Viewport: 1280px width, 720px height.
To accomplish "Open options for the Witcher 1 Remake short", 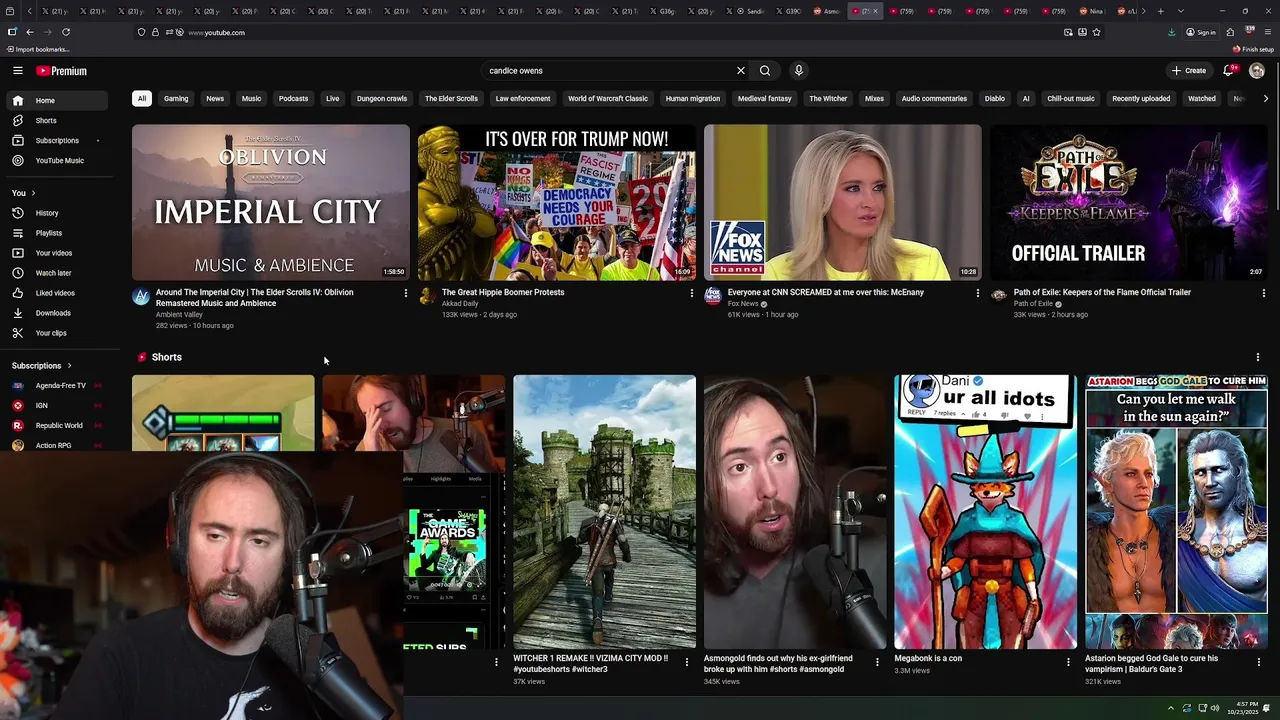I will tap(686, 662).
